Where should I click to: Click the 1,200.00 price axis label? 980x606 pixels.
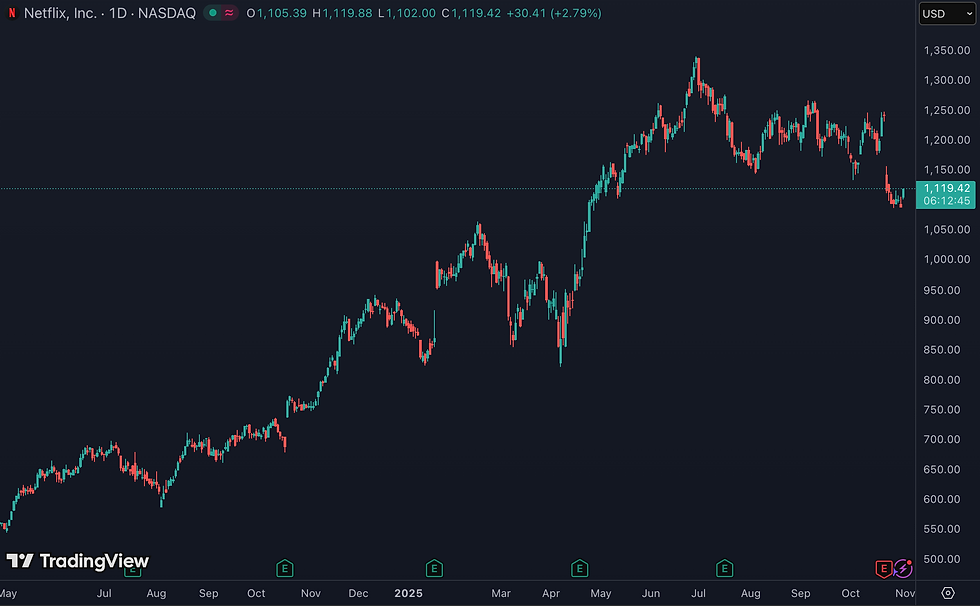point(947,140)
